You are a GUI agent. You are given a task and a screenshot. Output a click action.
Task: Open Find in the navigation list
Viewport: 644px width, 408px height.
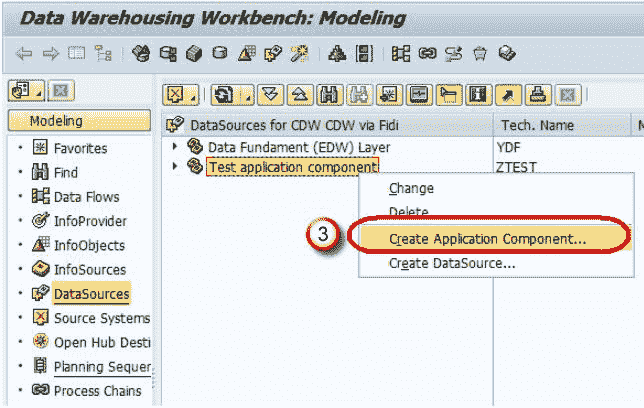pyautogui.click(x=66, y=173)
